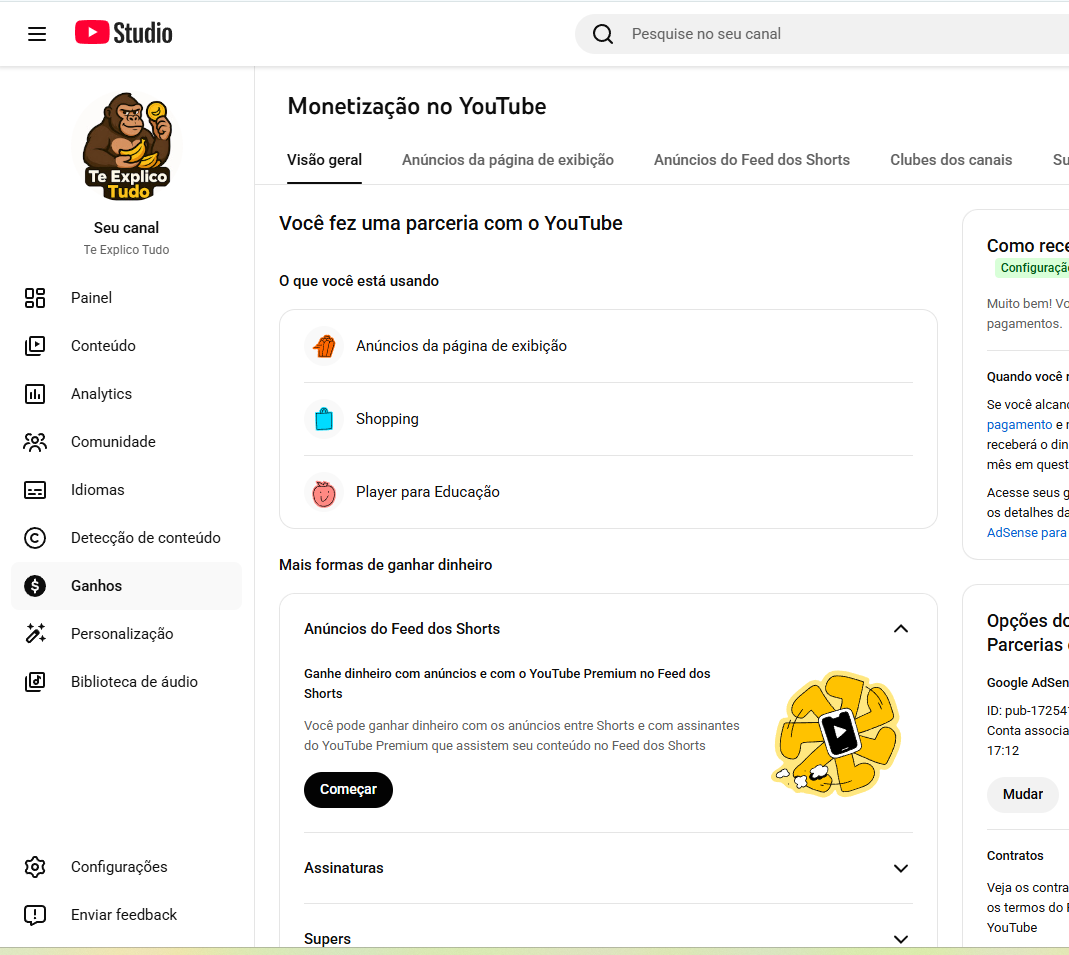This screenshot has width=1069, height=955.
Task: Switch to the Visão geral tab
Action: (325, 160)
